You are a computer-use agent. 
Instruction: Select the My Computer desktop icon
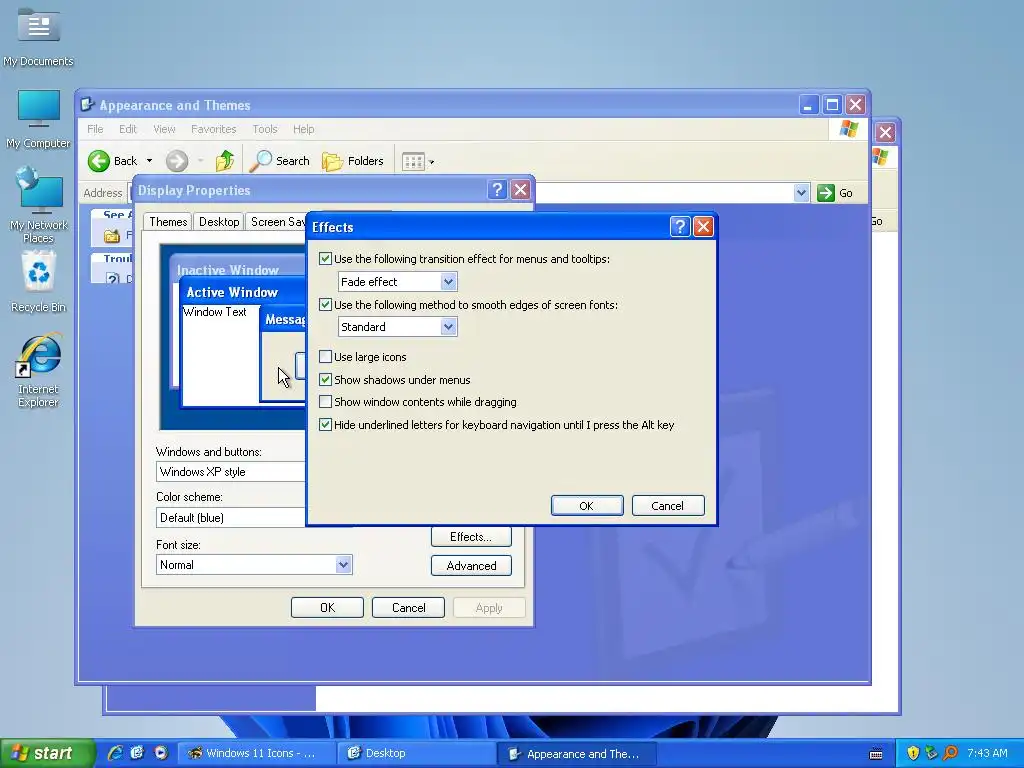[x=38, y=120]
